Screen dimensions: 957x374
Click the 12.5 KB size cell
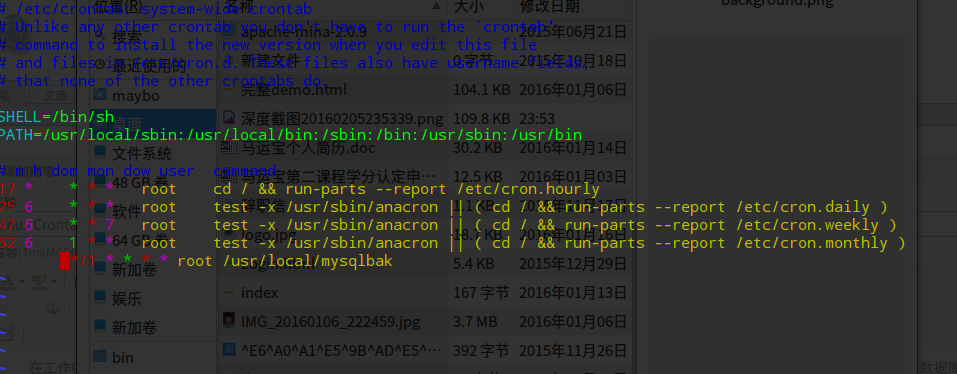477,177
